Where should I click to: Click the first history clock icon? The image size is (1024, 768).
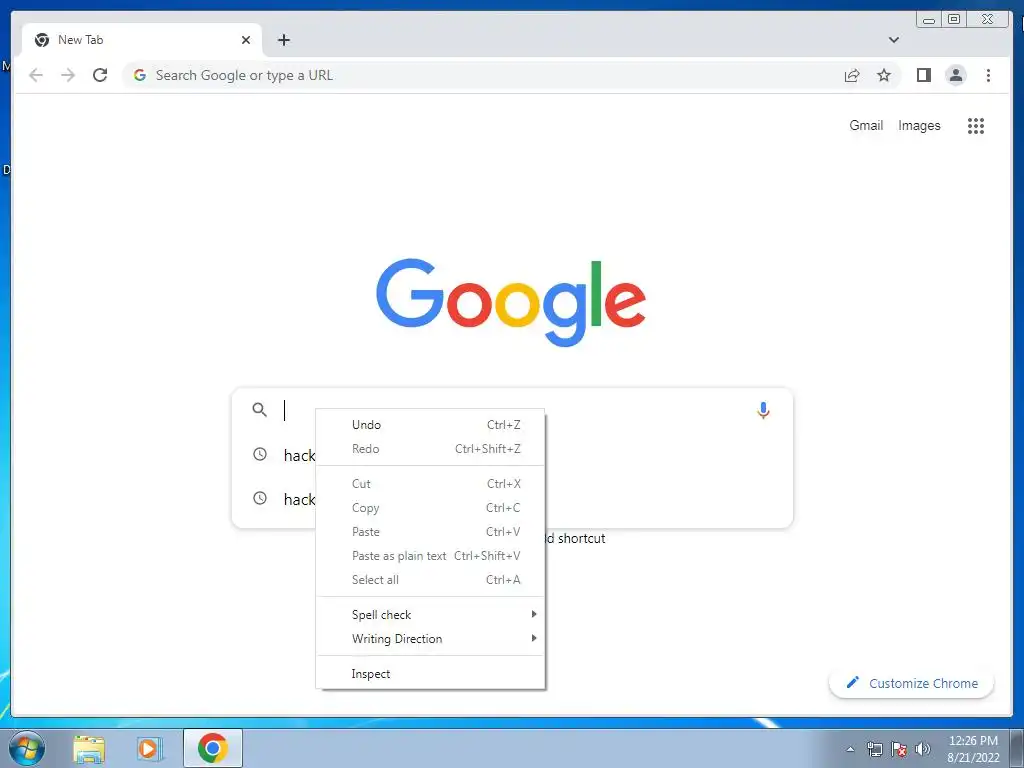pos(260,454)
